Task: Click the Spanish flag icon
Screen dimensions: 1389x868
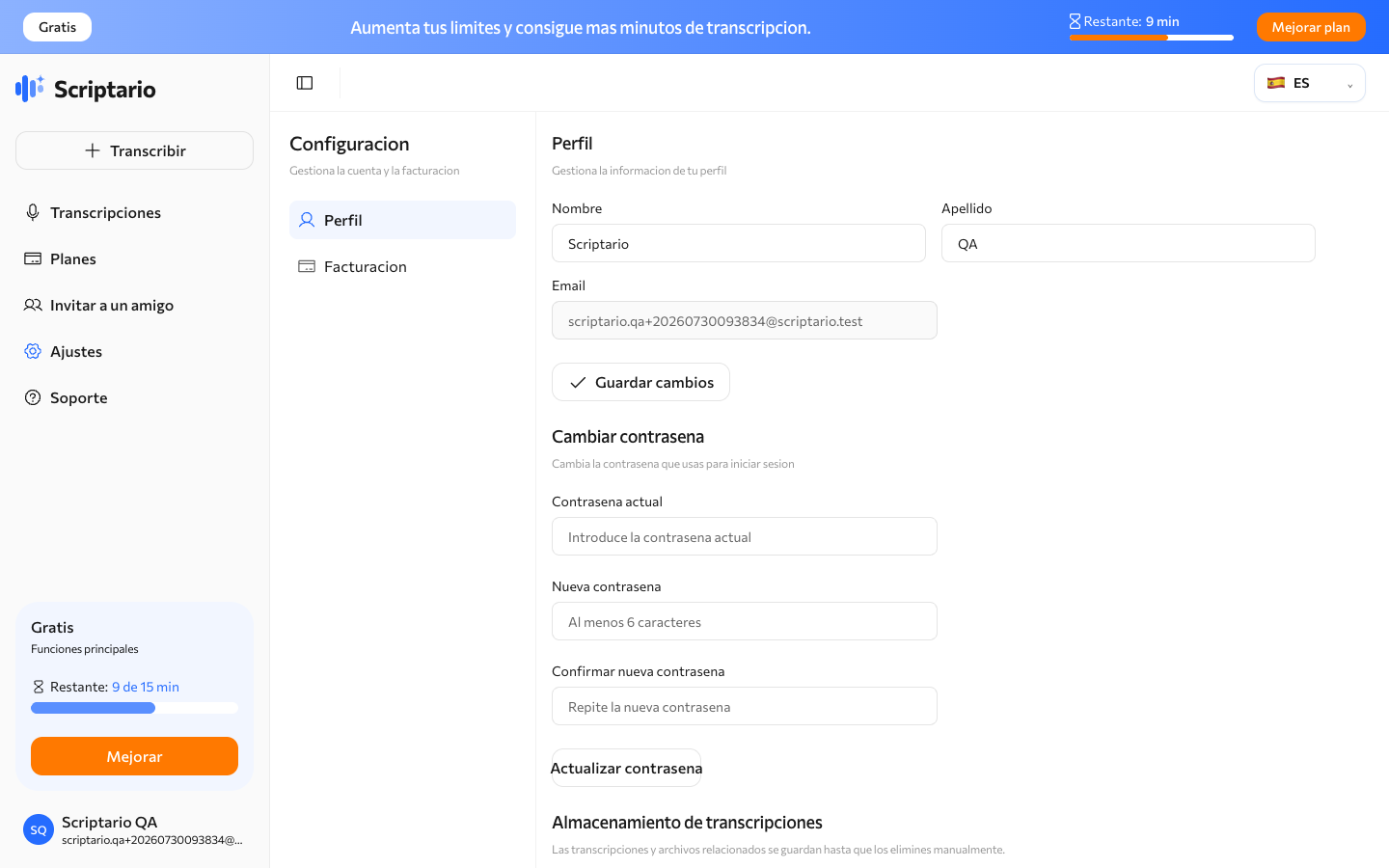Action: click(x=1276, y=83)
